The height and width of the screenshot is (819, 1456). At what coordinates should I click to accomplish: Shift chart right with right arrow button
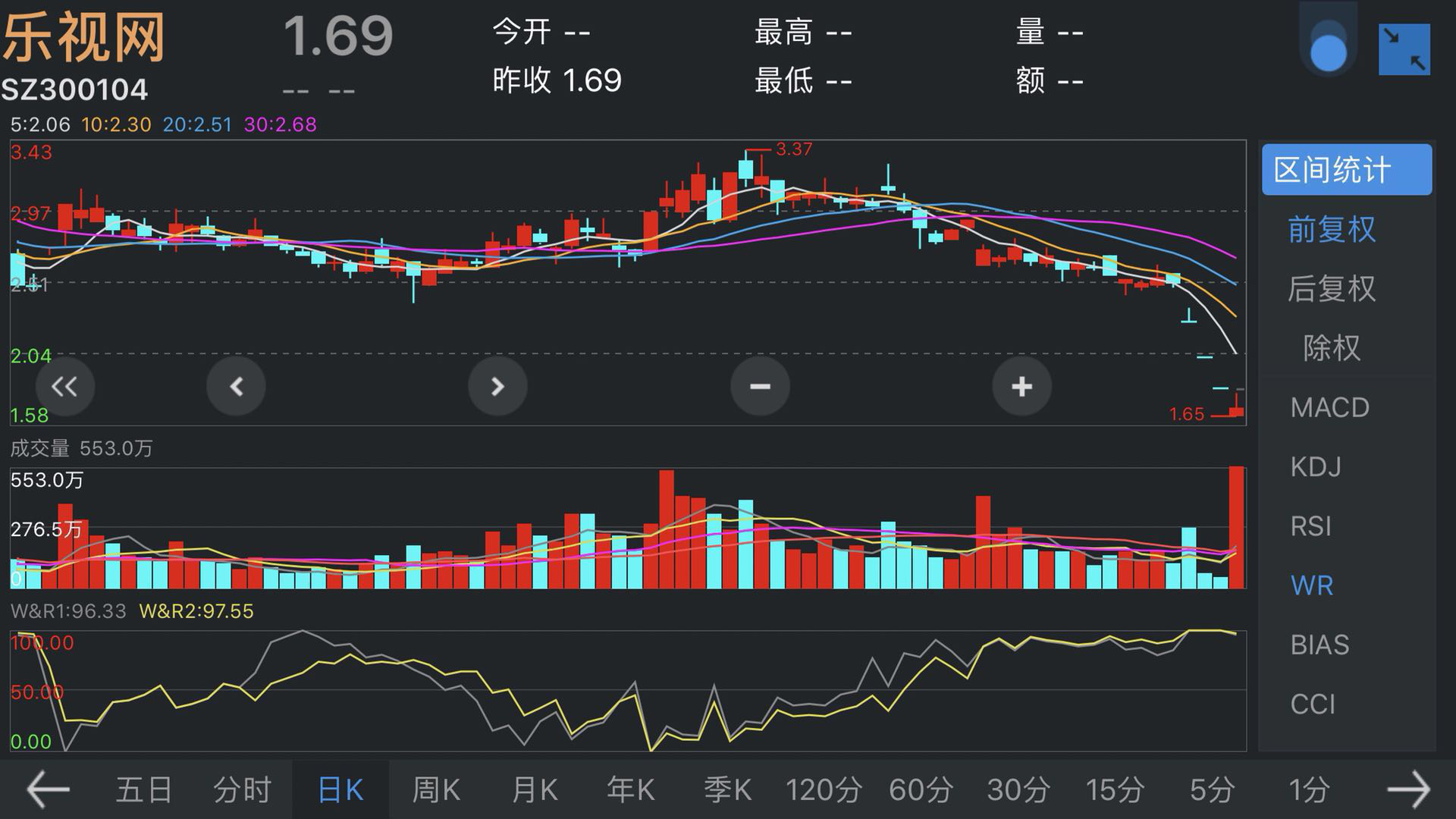coord(497,387)
